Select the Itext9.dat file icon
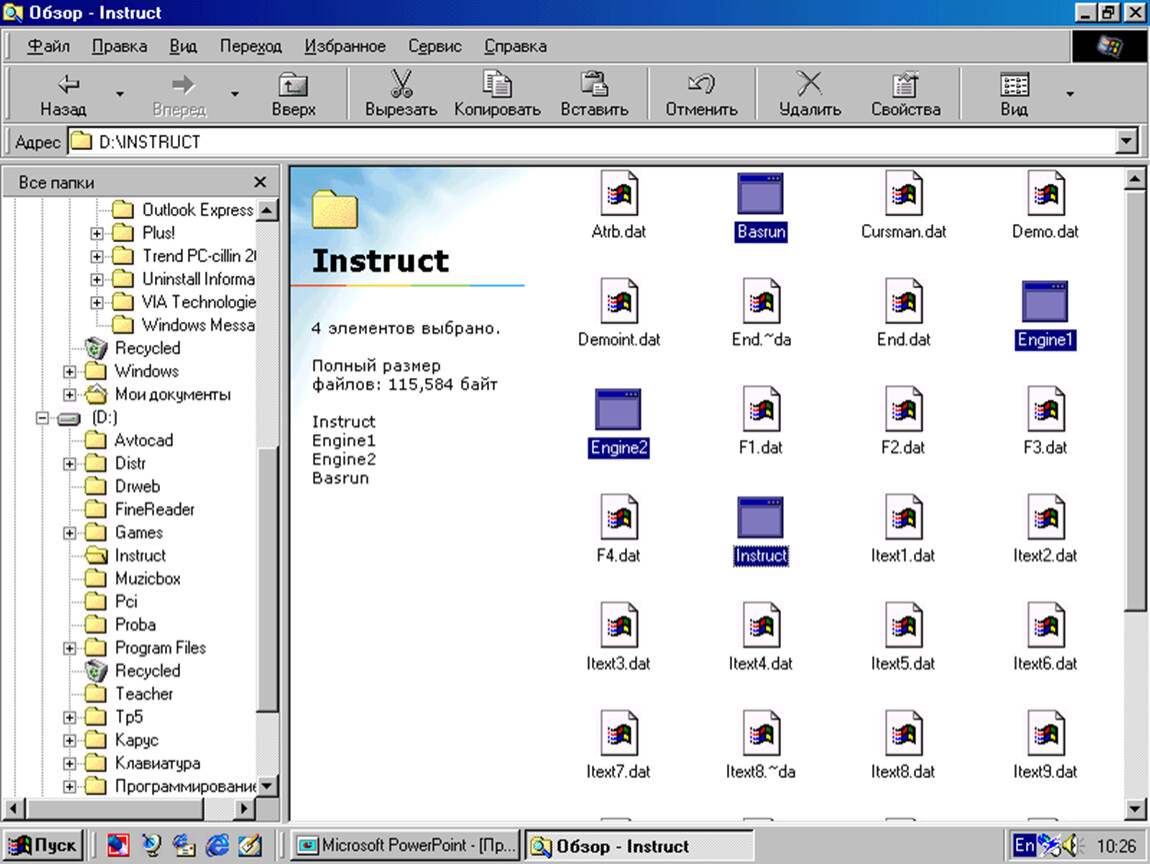Viewport: 1150px width, 864px height. coord(1046,734)
